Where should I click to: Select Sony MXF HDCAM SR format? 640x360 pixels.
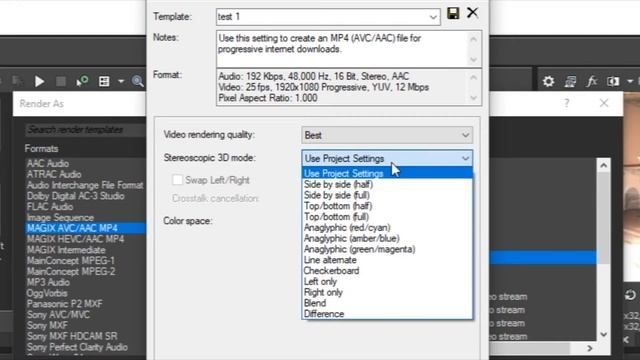click(72, 336)
